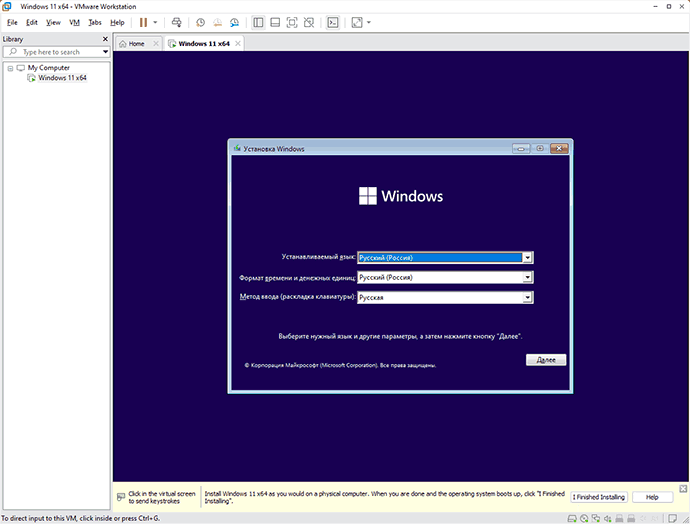This screenshot has width=690, height=524.
Task: Open the snapshot manager
Action: tap(235, 22)
